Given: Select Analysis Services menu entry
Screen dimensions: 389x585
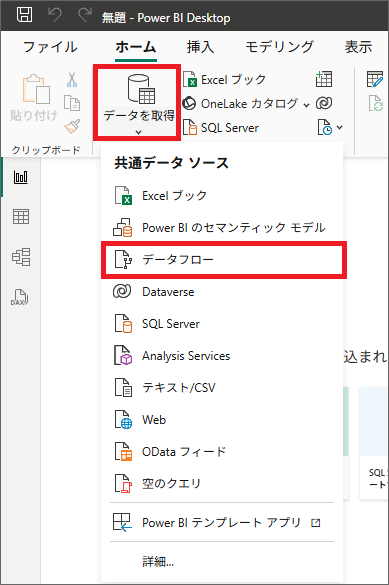Looking at the screenshot, I should click(222, 356).
